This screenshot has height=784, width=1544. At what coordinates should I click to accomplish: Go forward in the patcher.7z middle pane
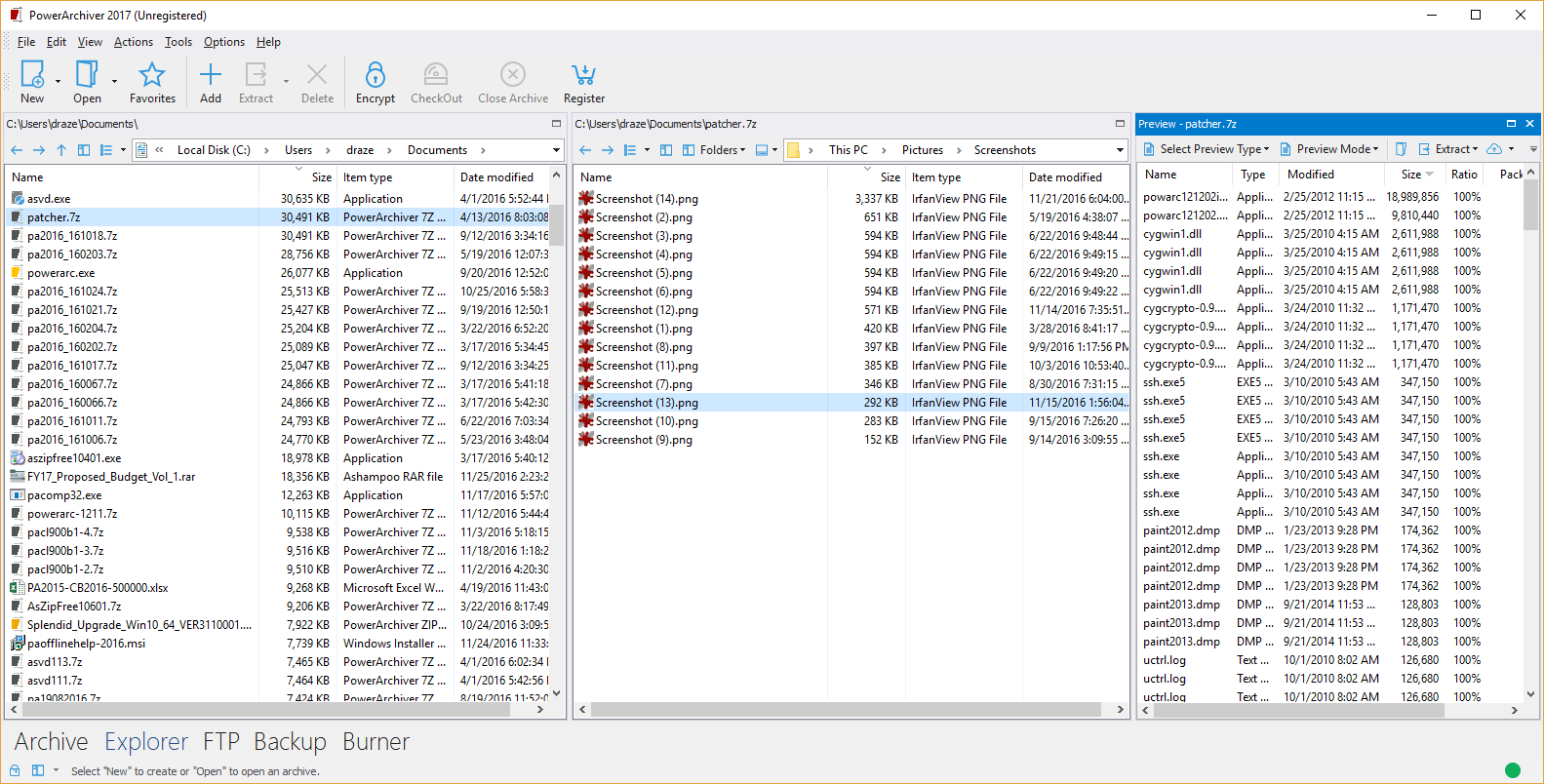pyautogui.click(x=608, y=150)
